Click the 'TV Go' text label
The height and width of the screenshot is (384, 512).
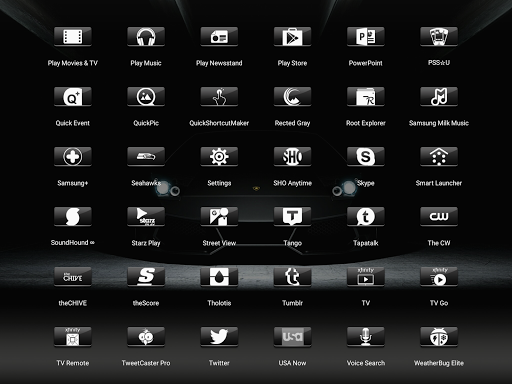[439, 303]
